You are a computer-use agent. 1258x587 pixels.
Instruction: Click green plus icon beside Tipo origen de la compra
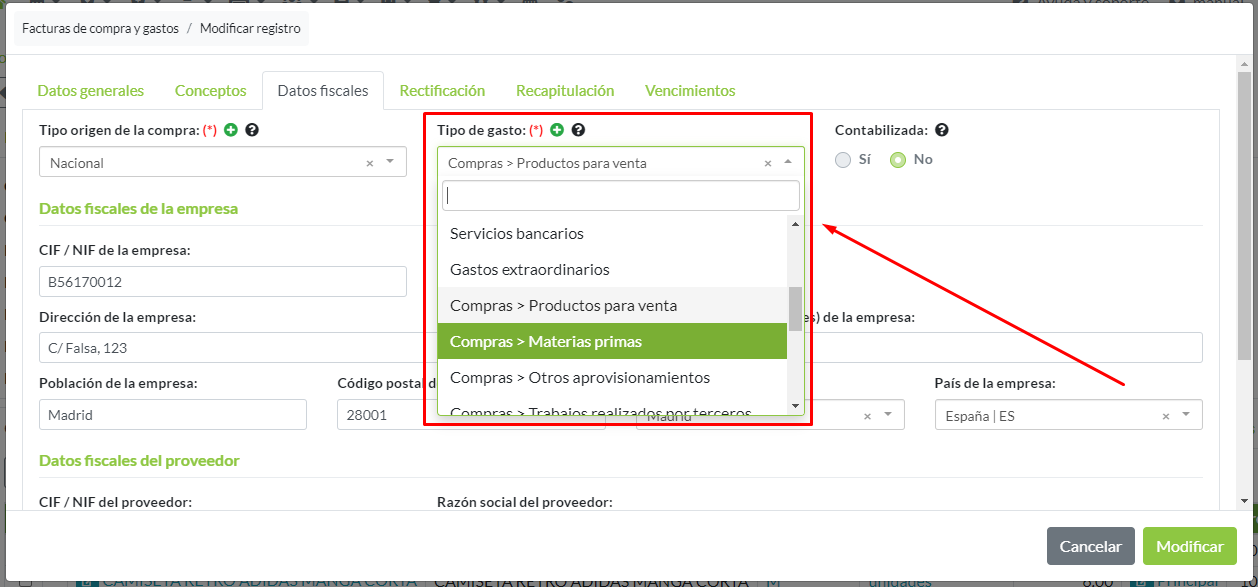tap(232, 130)
